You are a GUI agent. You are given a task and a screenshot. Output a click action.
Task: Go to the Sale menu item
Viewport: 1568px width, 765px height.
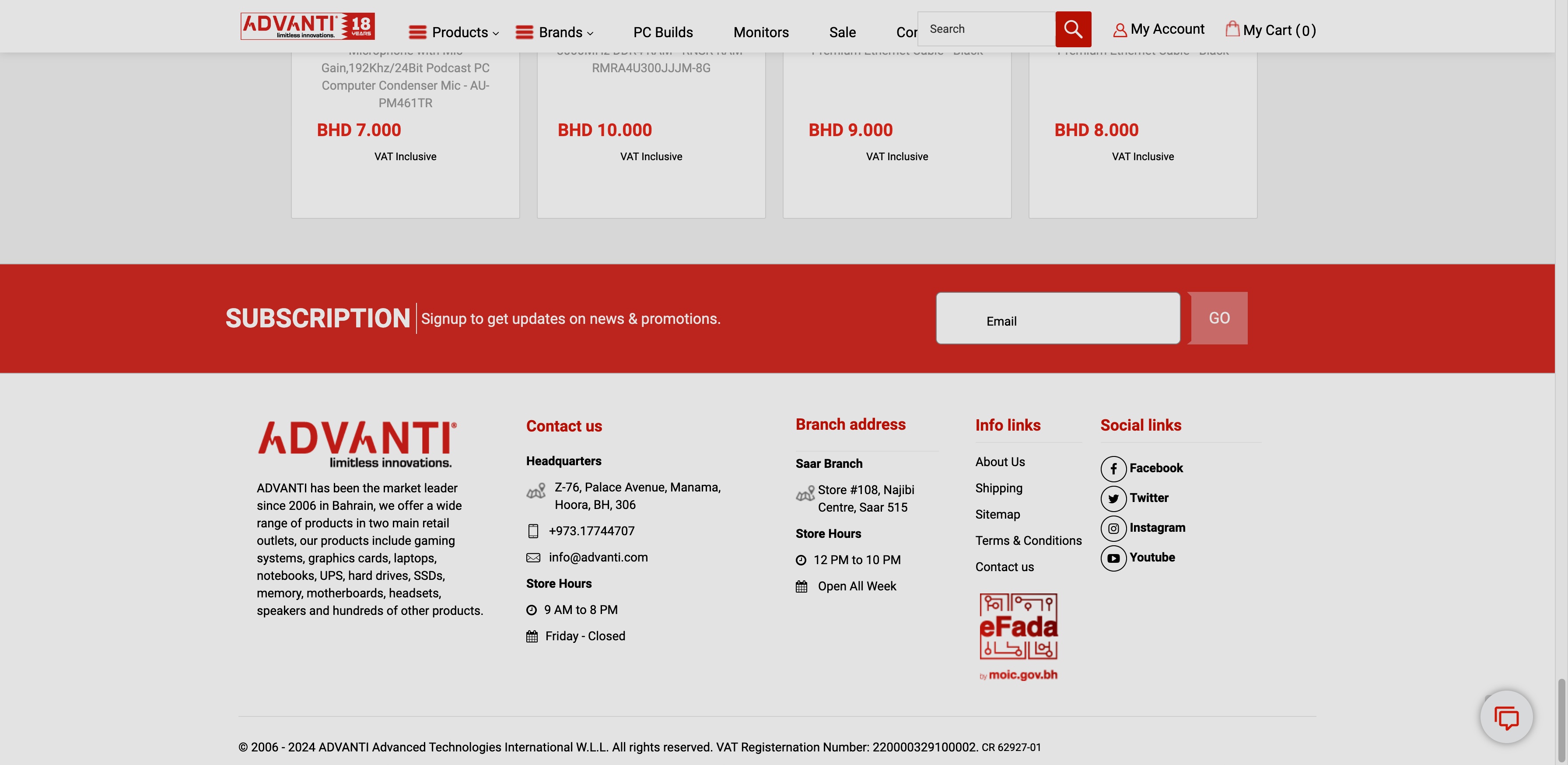pyautogui.click(x=843, y=32)
